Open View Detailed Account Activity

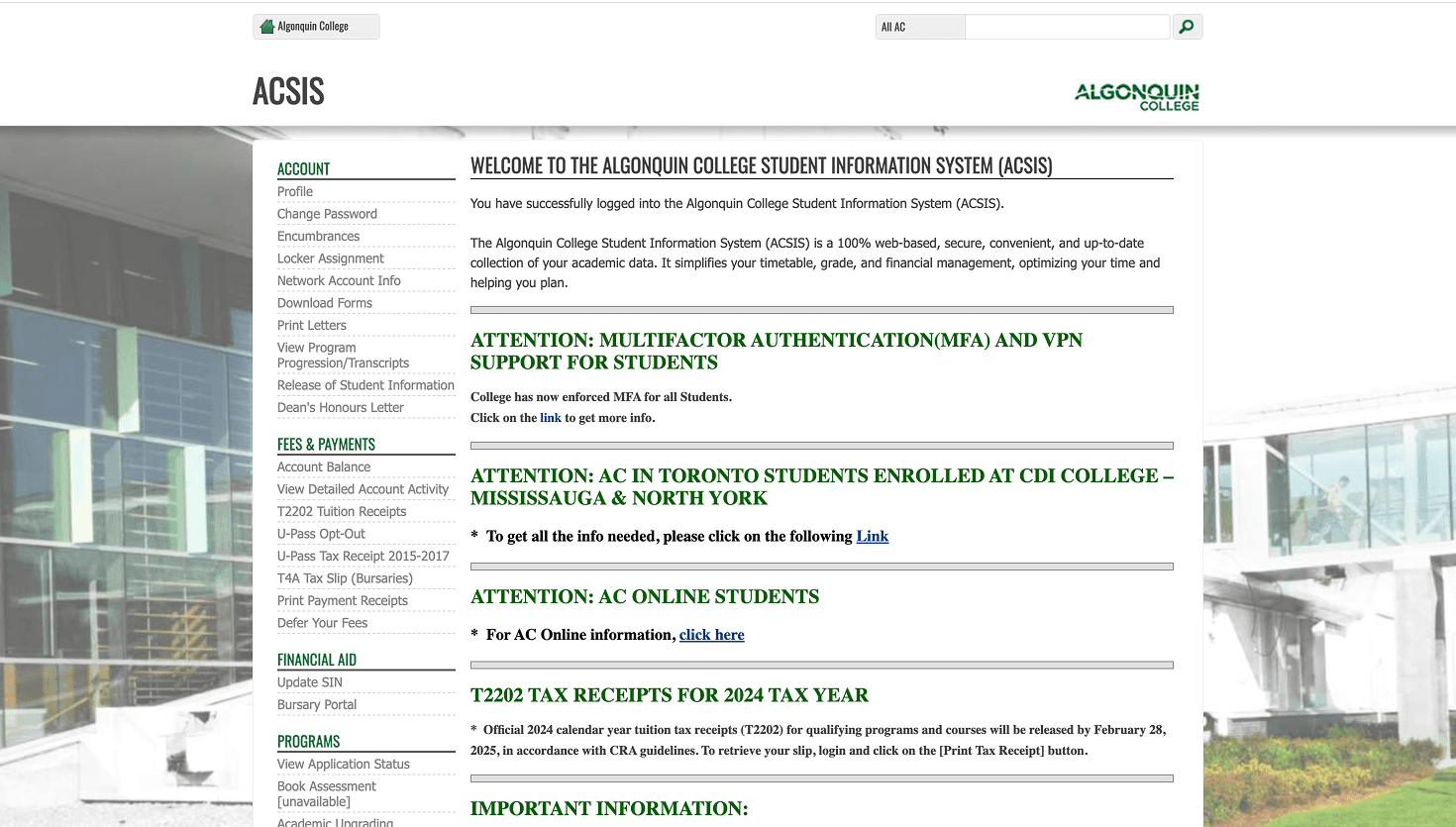pos(363,489)
